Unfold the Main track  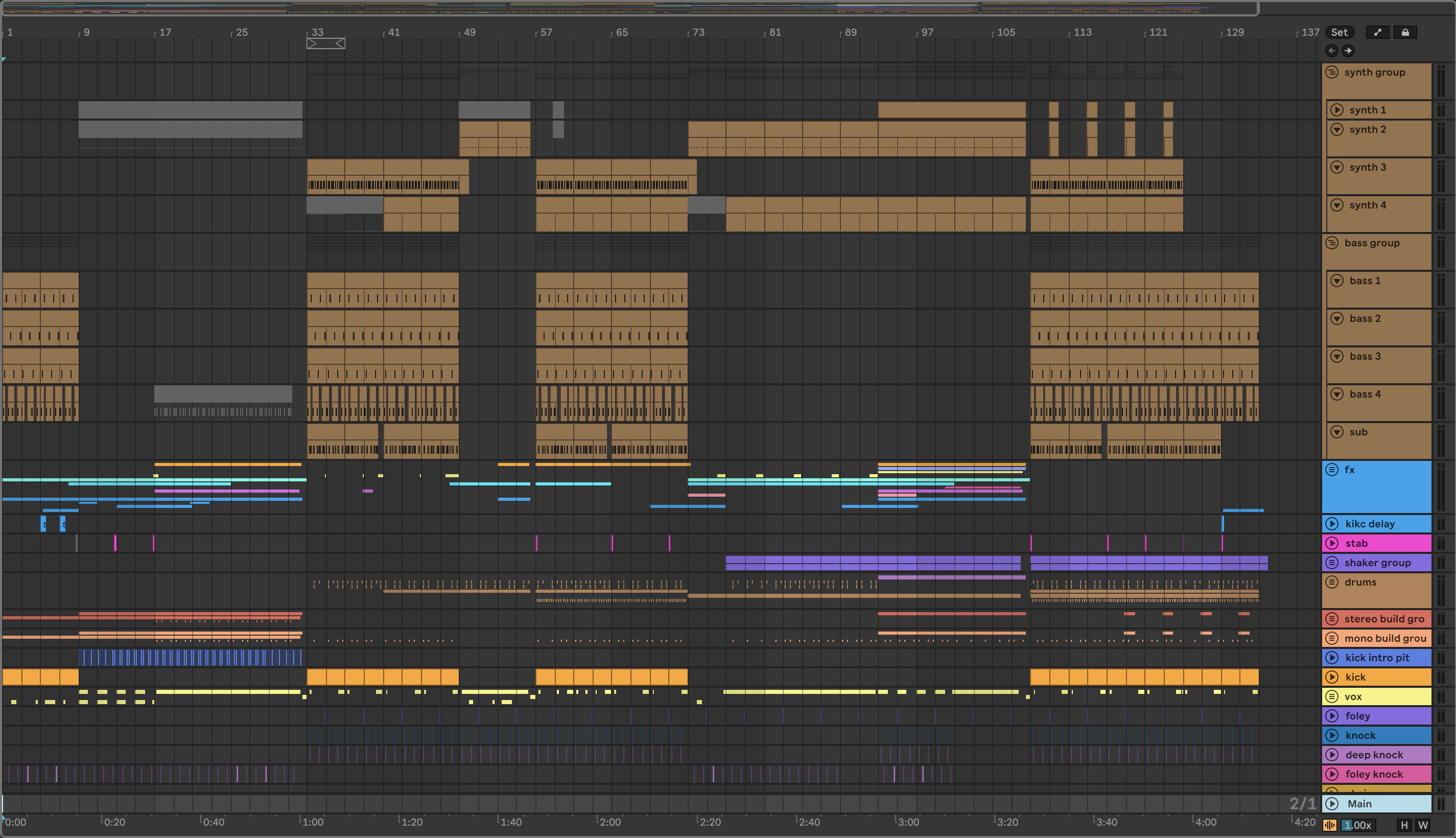pos(1332,804)
